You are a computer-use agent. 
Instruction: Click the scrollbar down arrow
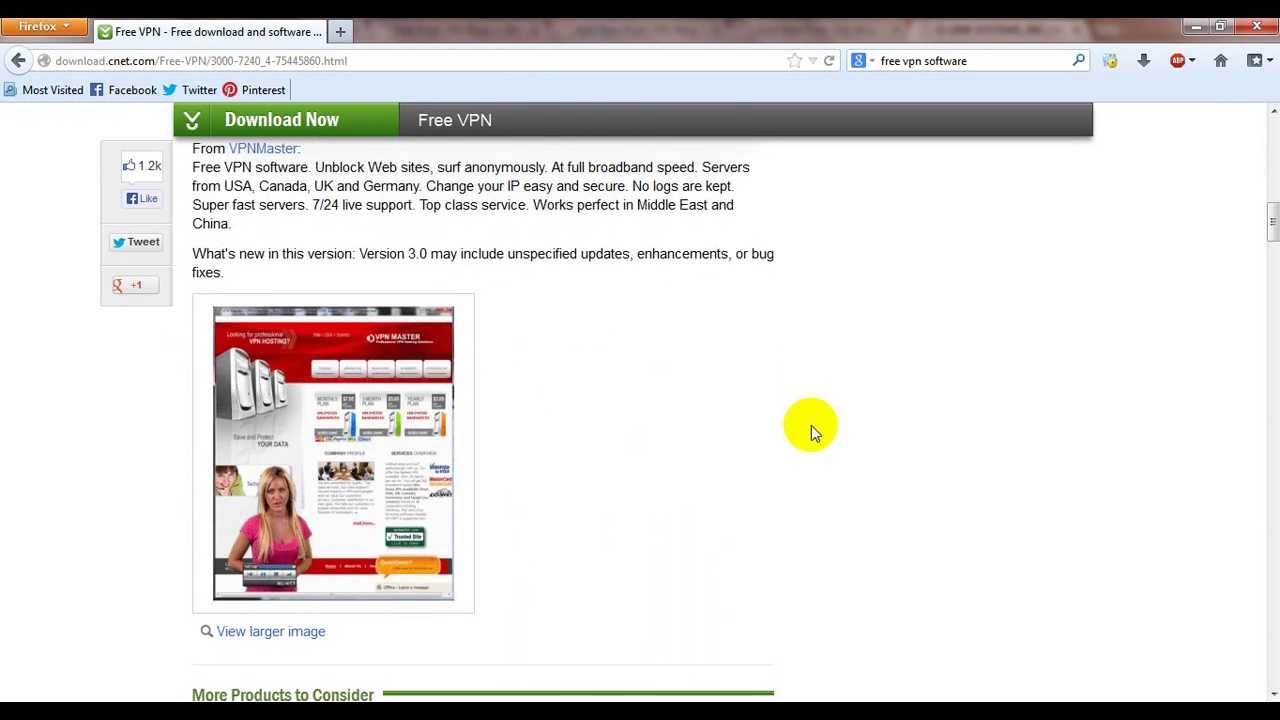point(1272,694)
